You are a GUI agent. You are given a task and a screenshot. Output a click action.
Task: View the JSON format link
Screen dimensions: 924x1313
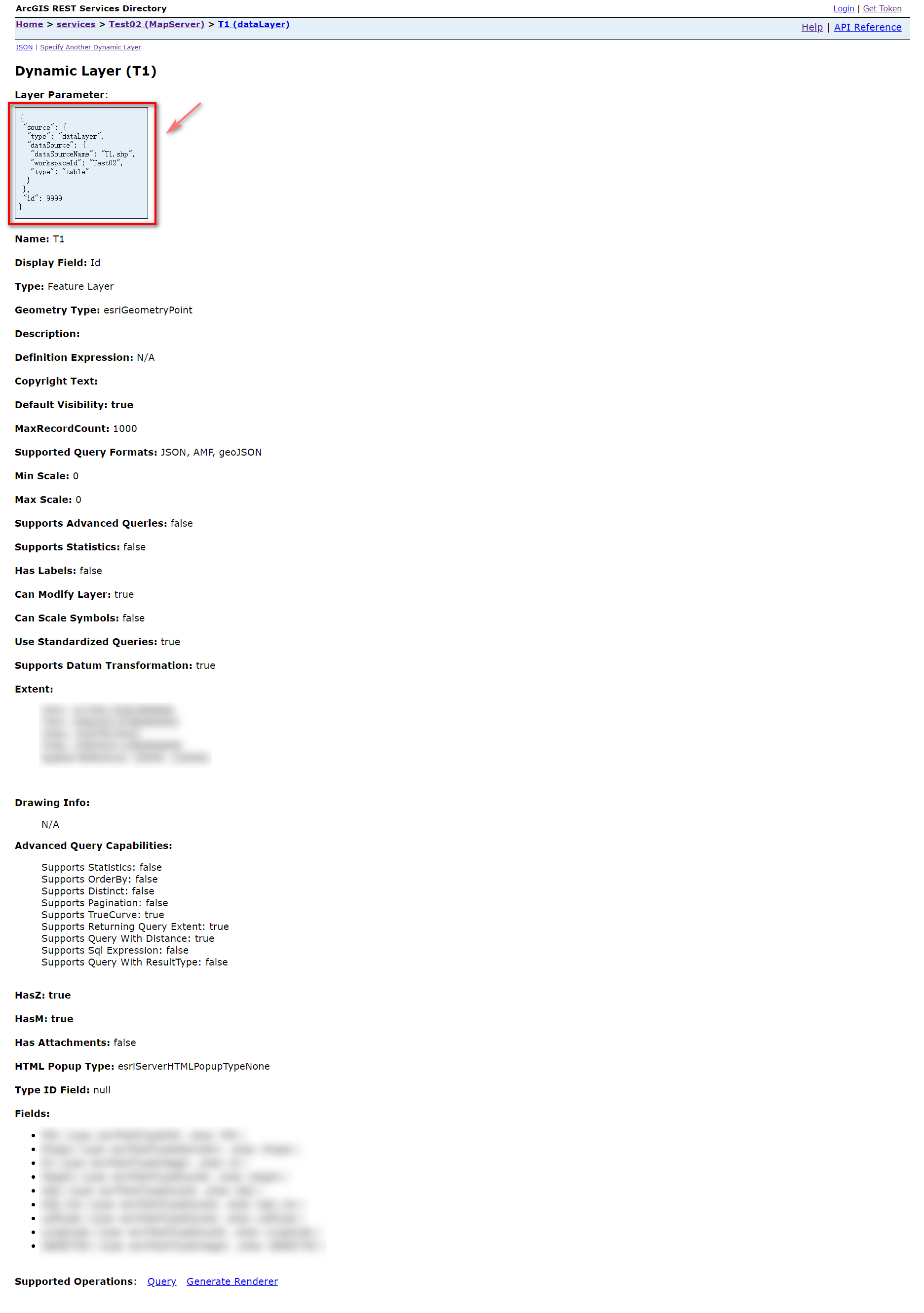tap(24, 47)
